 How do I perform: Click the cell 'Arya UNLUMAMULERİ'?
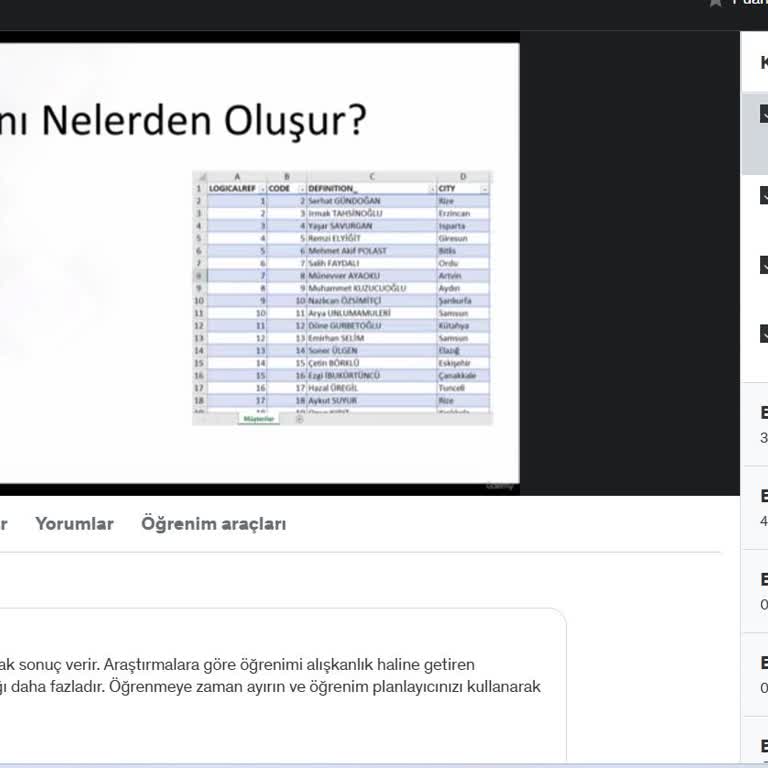(x=372, y=313)
